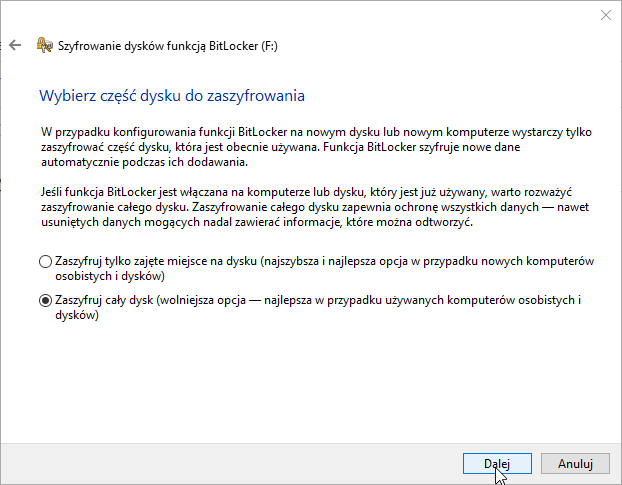This screenshot has width=622, height=485.
Task: Cancel the wizard with the Anuluj button
Action: tap(576, 463)
